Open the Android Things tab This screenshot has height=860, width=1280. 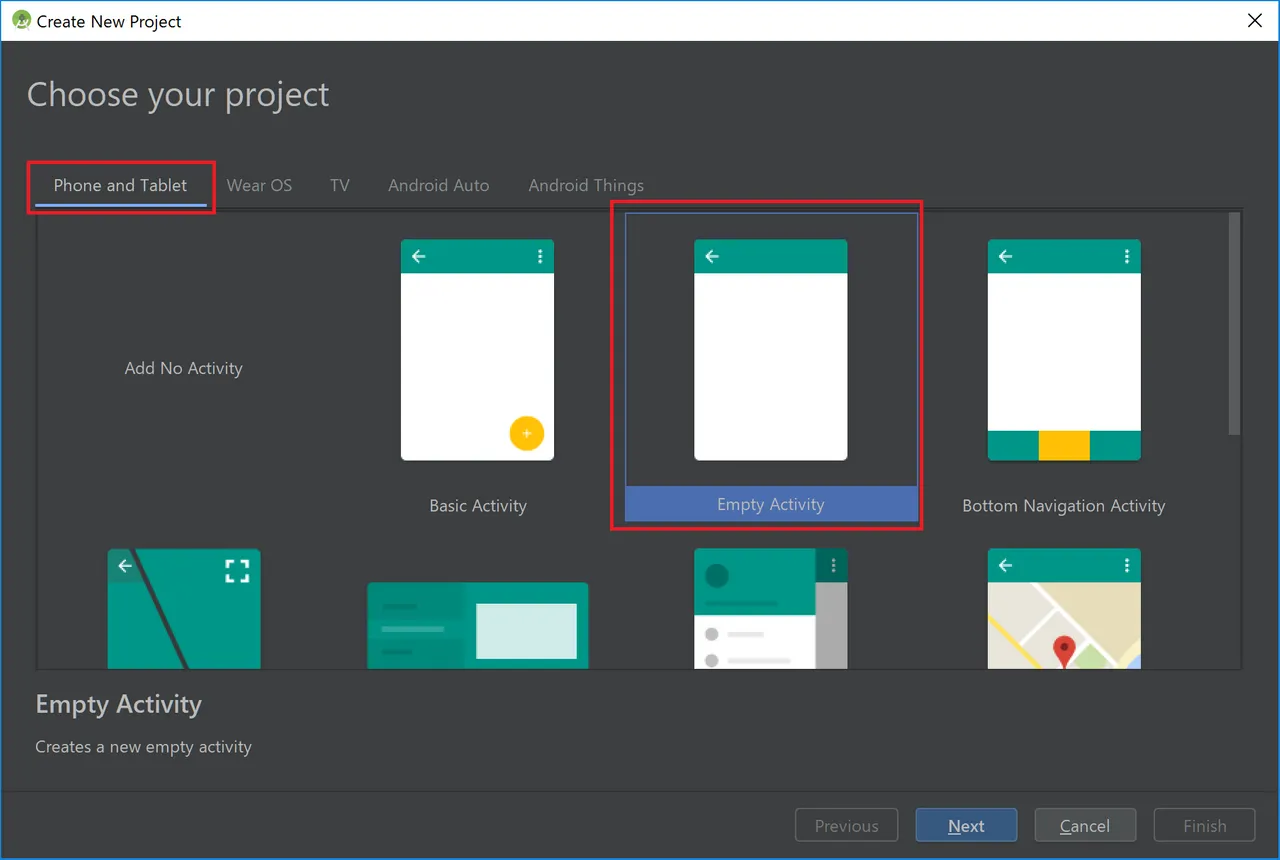pyautogui.click(x=586, y=185)
